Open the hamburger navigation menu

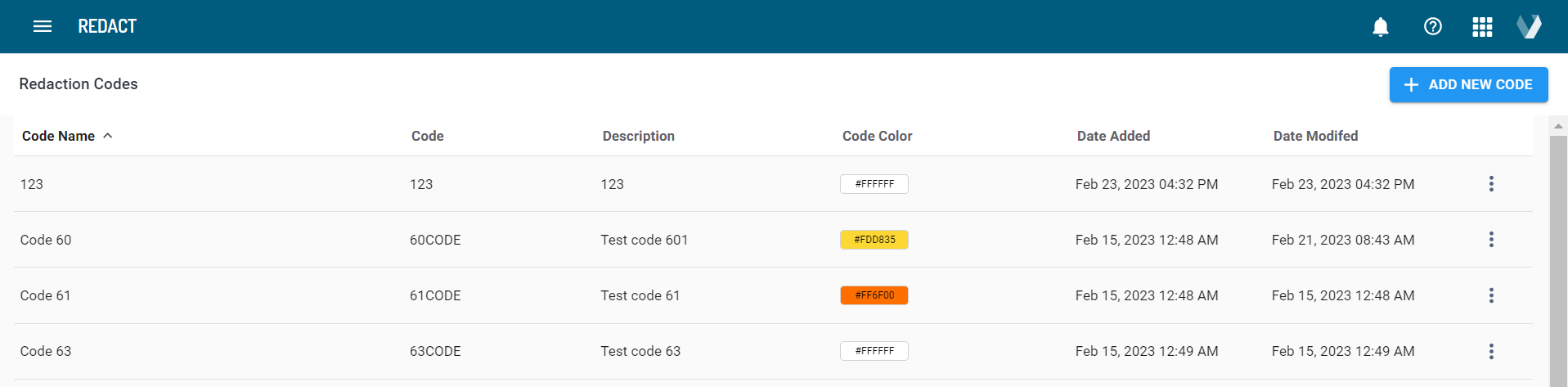click(x=43, y=26)
